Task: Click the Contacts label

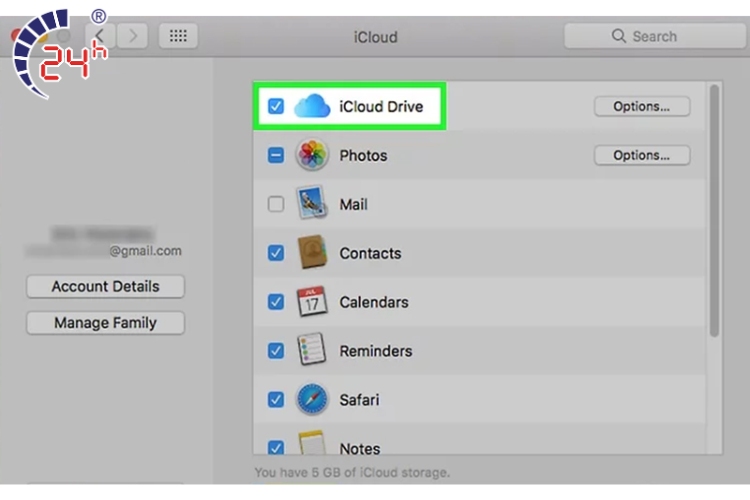Action: pyautogui.click(x=370, y=253)
